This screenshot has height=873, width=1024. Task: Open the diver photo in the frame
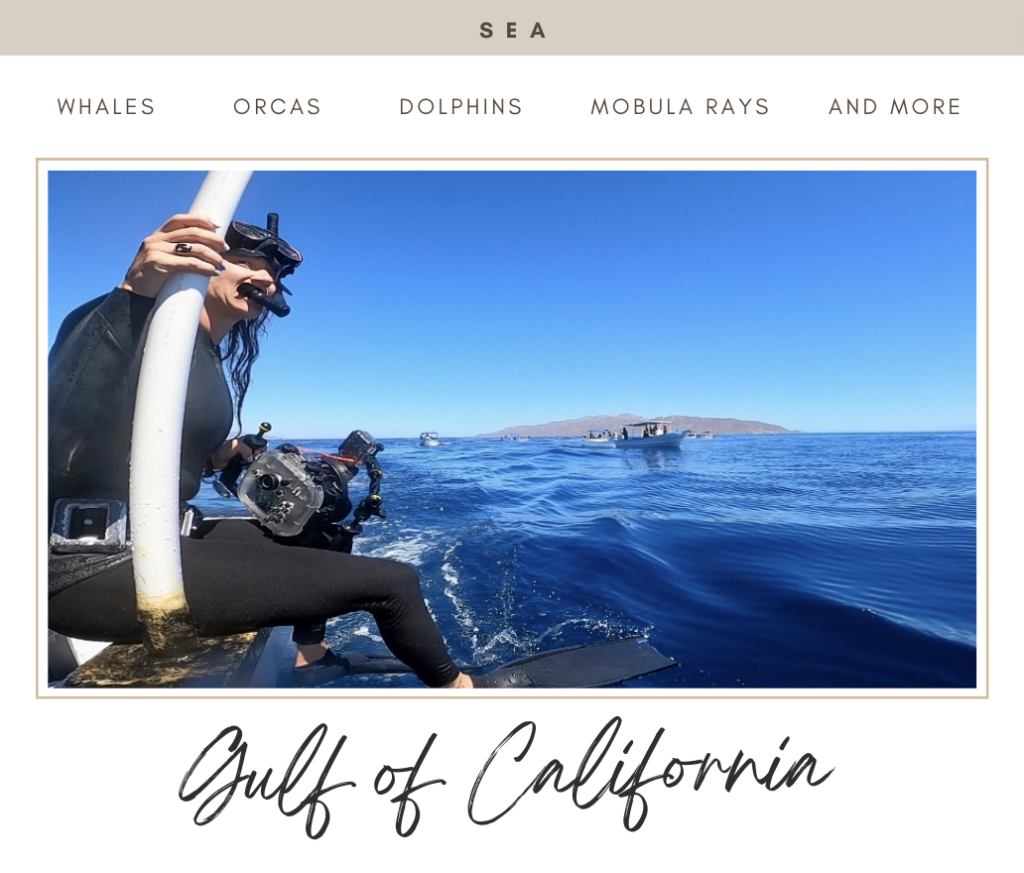(512, 429)
